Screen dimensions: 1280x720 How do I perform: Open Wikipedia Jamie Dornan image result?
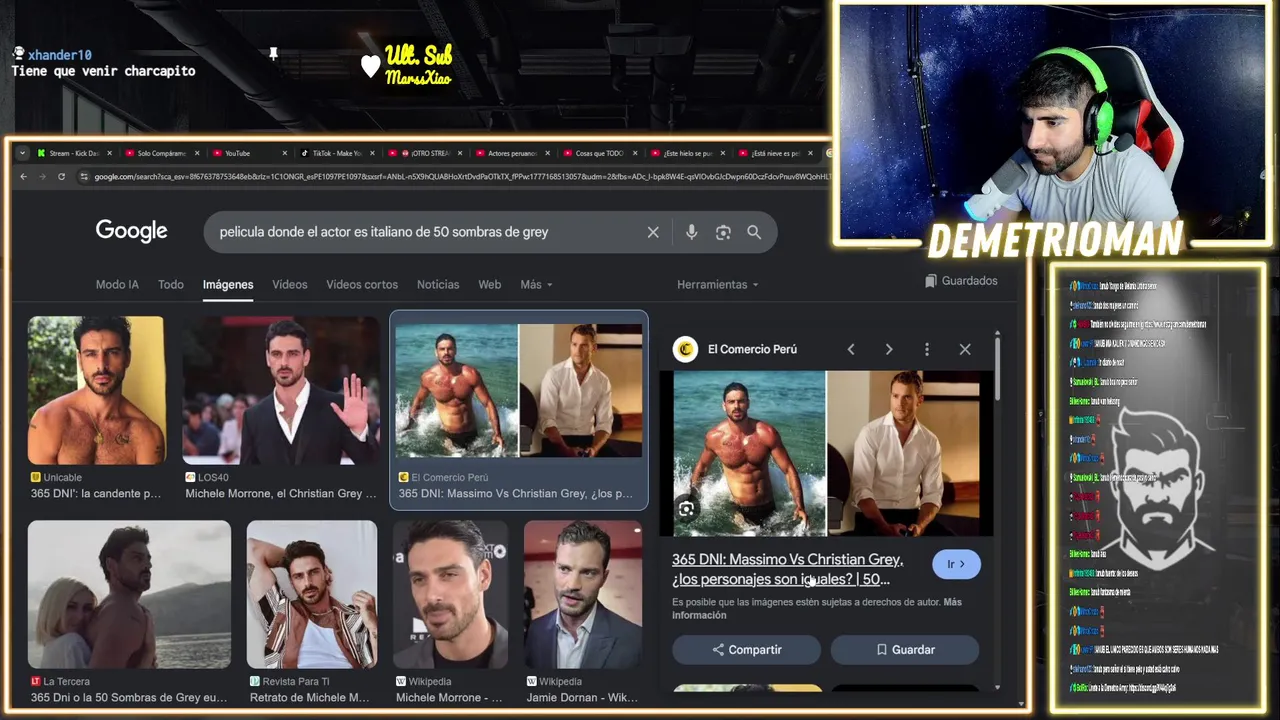[x=583, y=612]
